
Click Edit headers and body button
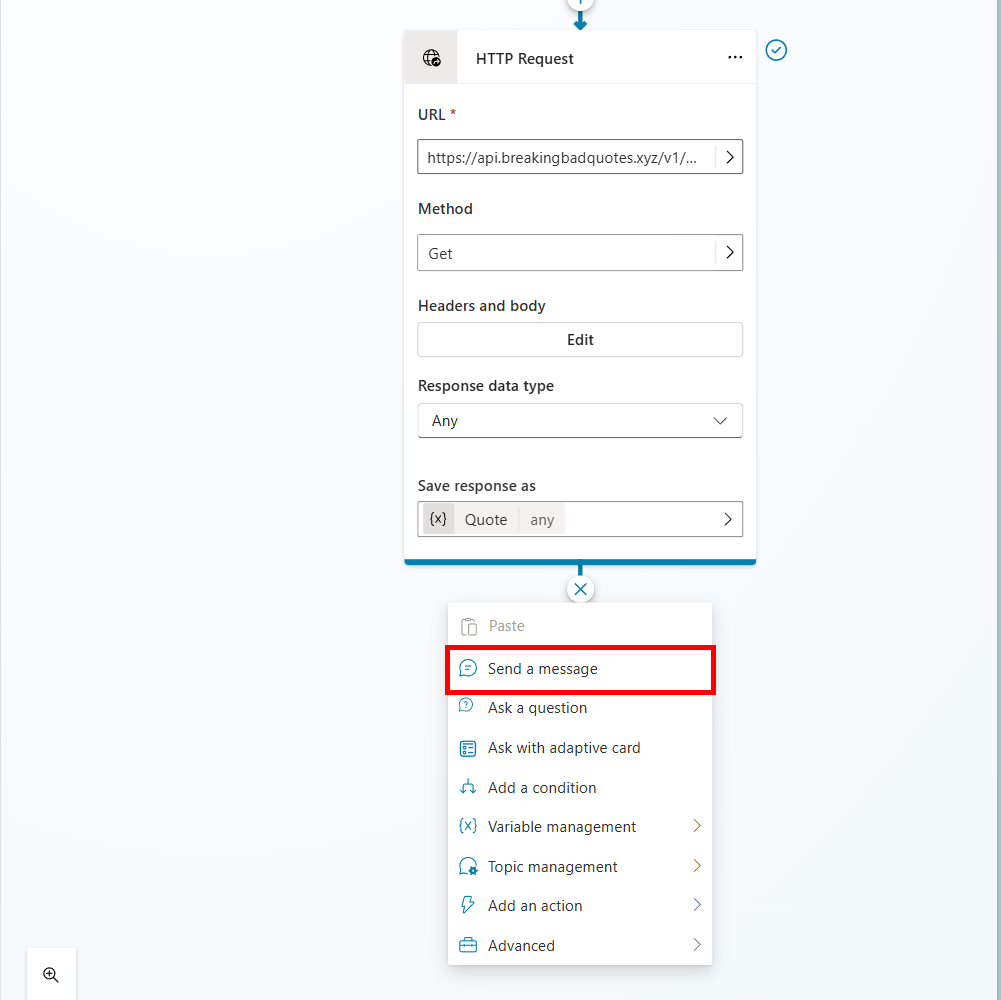(x=580, y=339)
